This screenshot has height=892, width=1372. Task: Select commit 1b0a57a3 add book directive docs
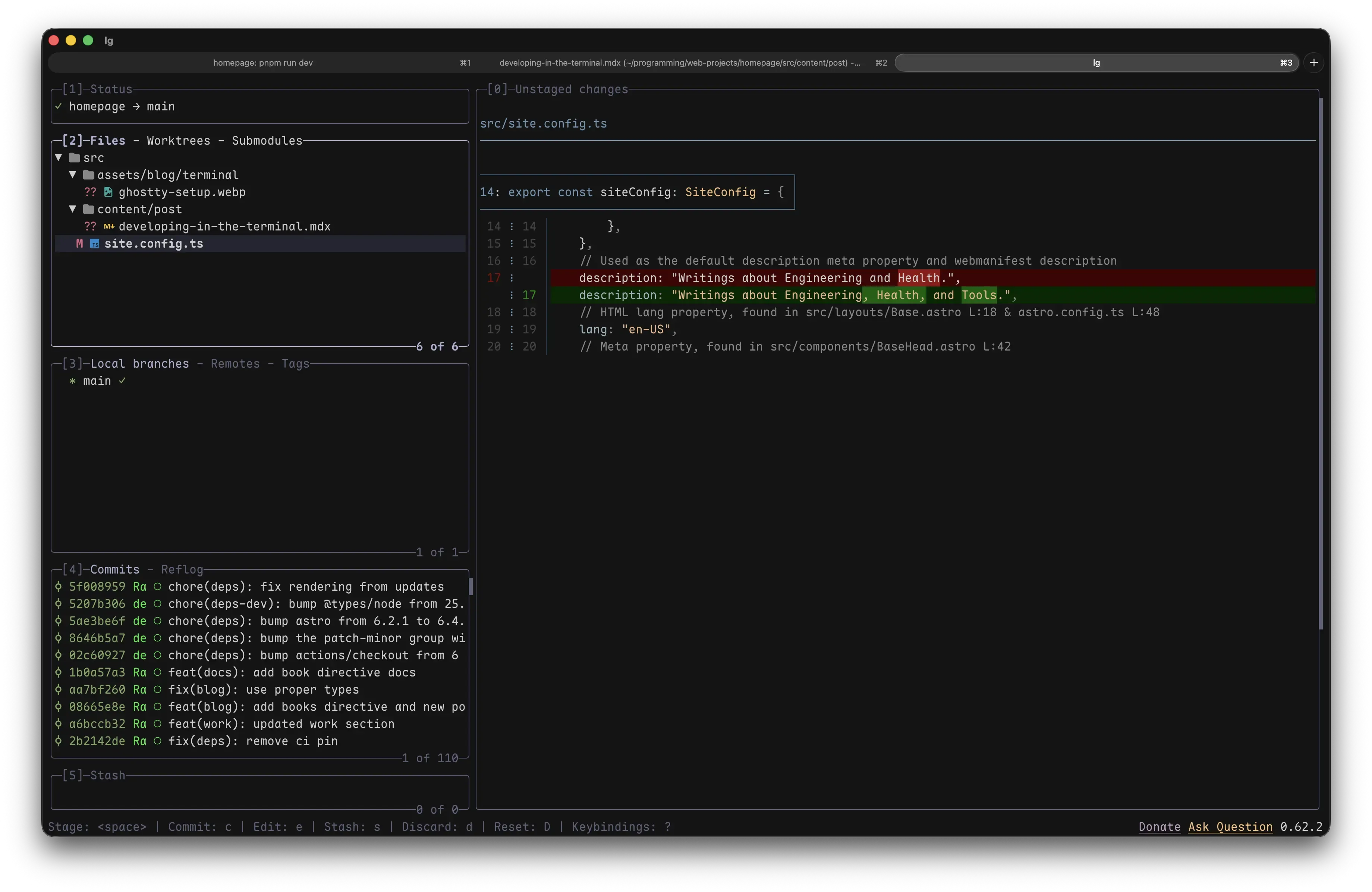(259, 672)
